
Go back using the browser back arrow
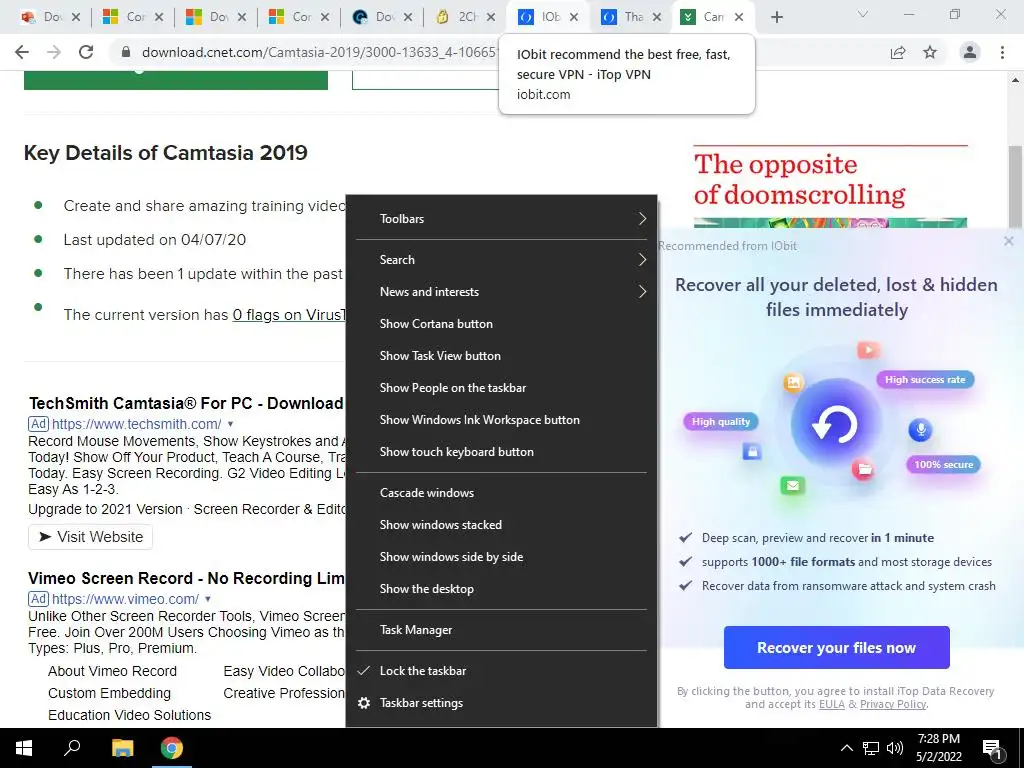coord(22,52)
